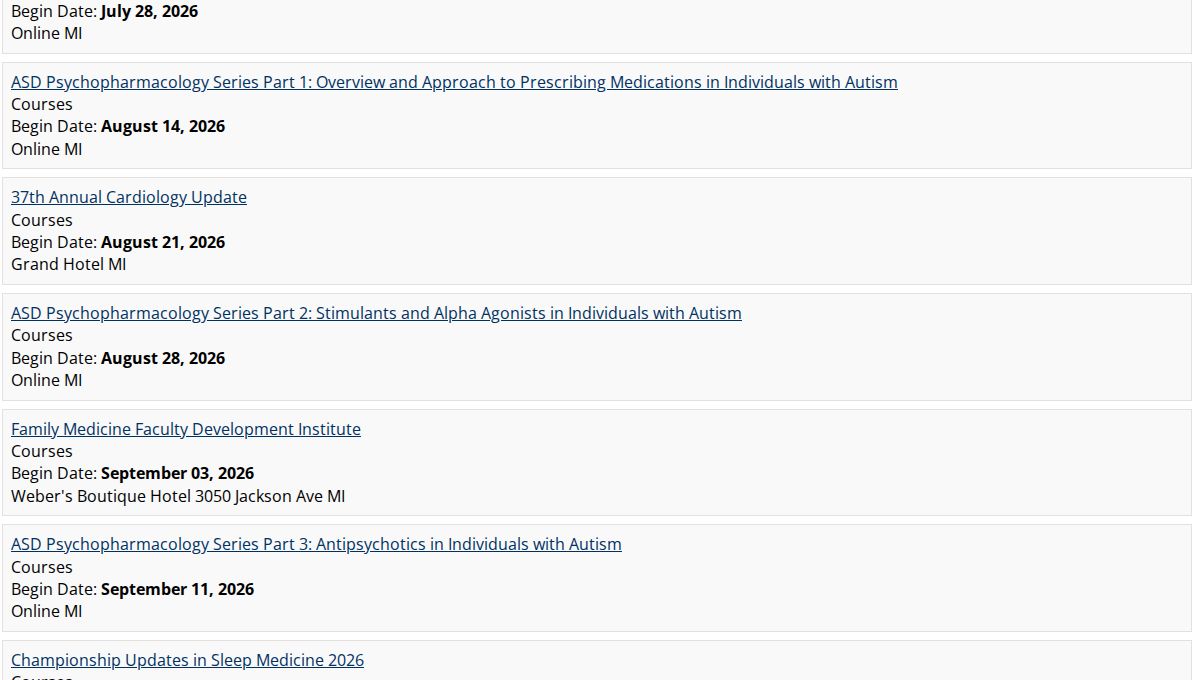Select the August 21, 2026 begin date
The width and height of the screenshot is (1200, 680).
coord(163,242)
